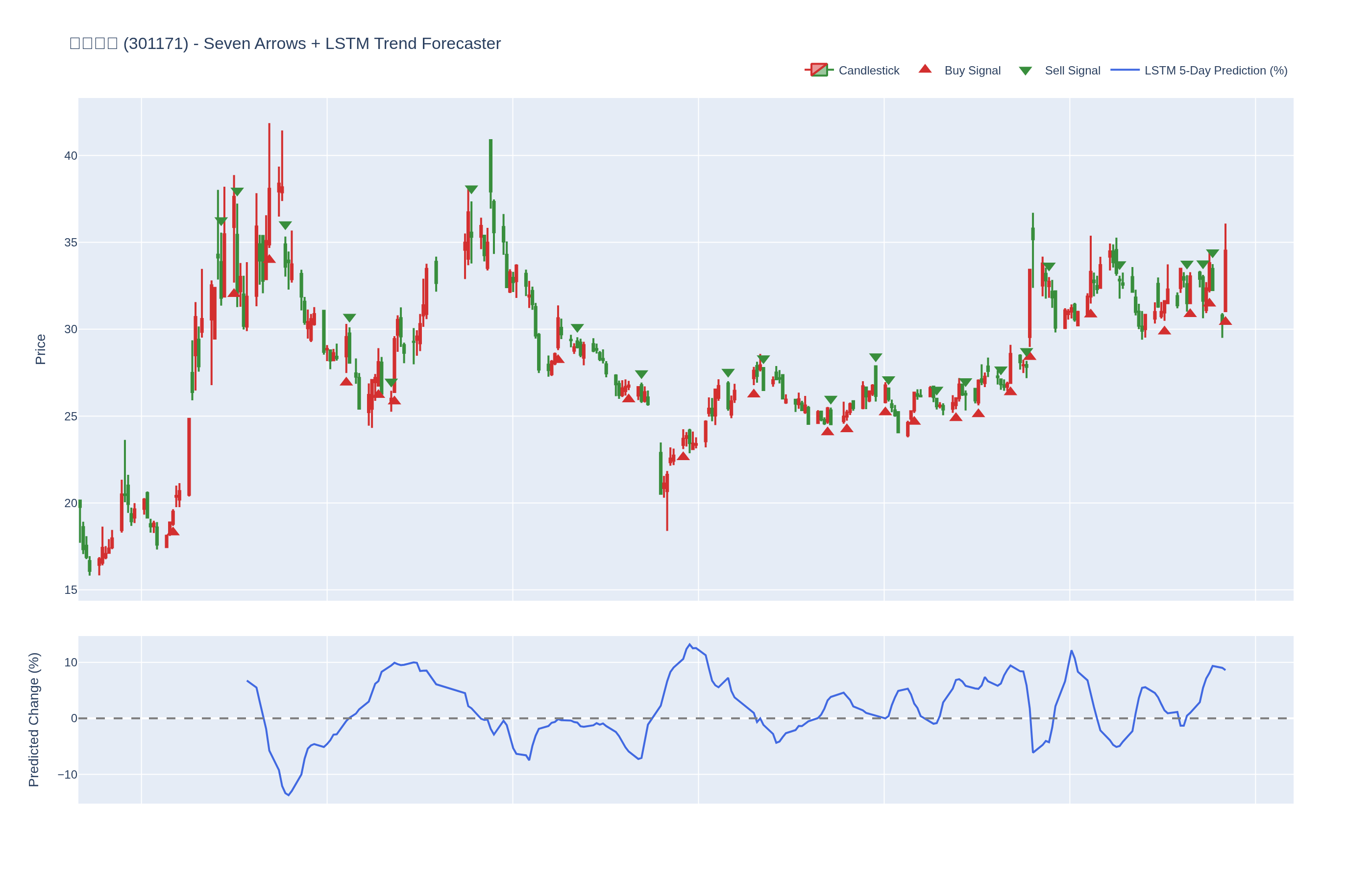Click the Candlestick legend icon

tap(818, 70)
